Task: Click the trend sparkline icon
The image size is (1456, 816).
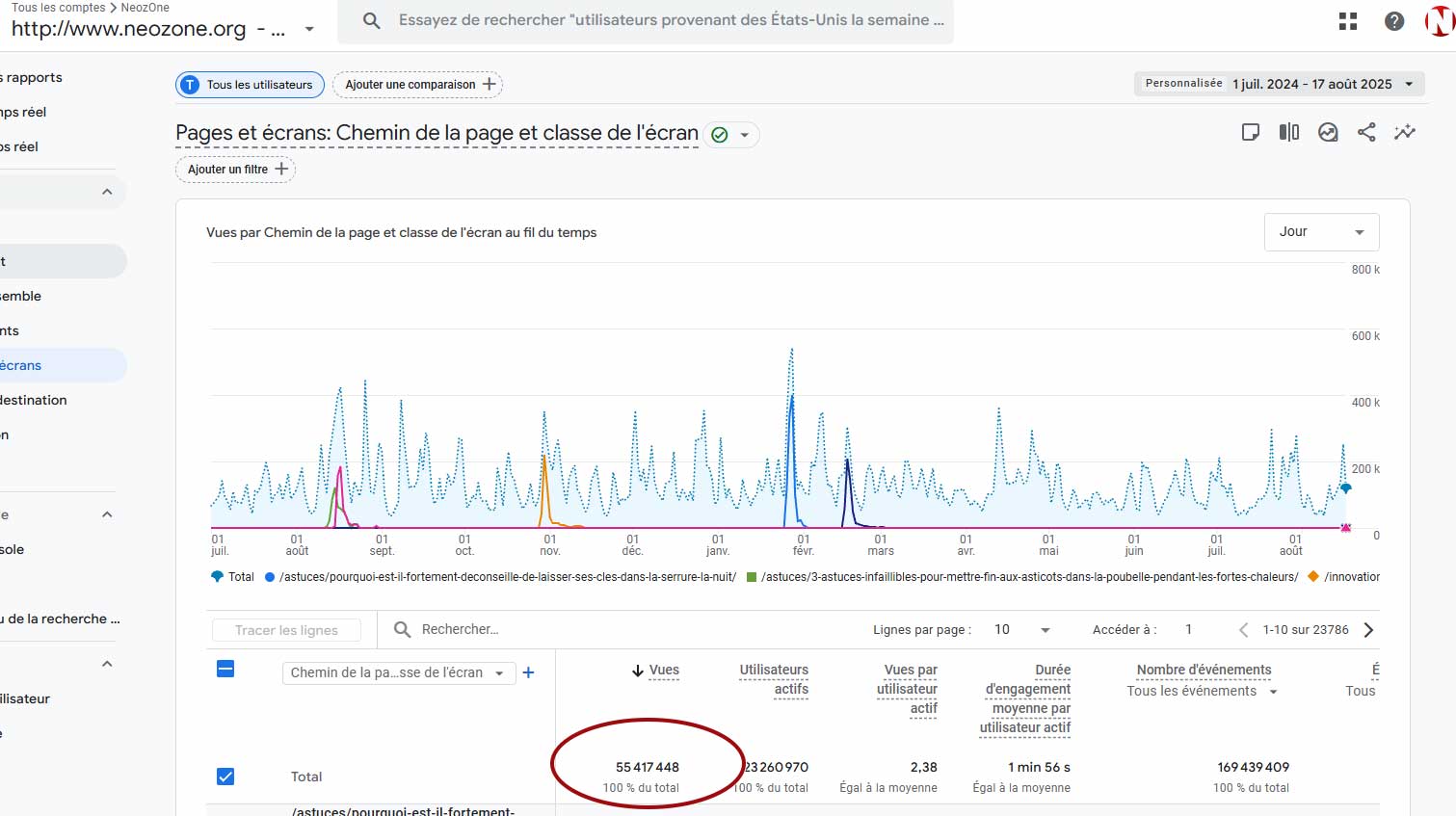Action: pyautogui.click(x=1405, y=132)
